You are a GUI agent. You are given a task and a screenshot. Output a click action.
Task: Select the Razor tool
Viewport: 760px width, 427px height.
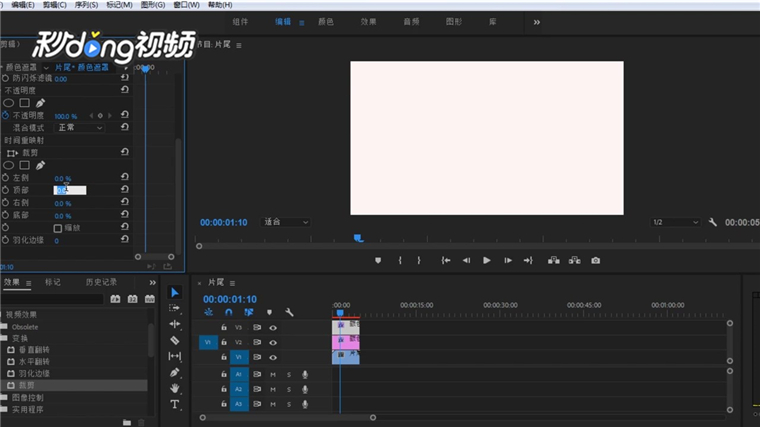(x=174, y=340)
